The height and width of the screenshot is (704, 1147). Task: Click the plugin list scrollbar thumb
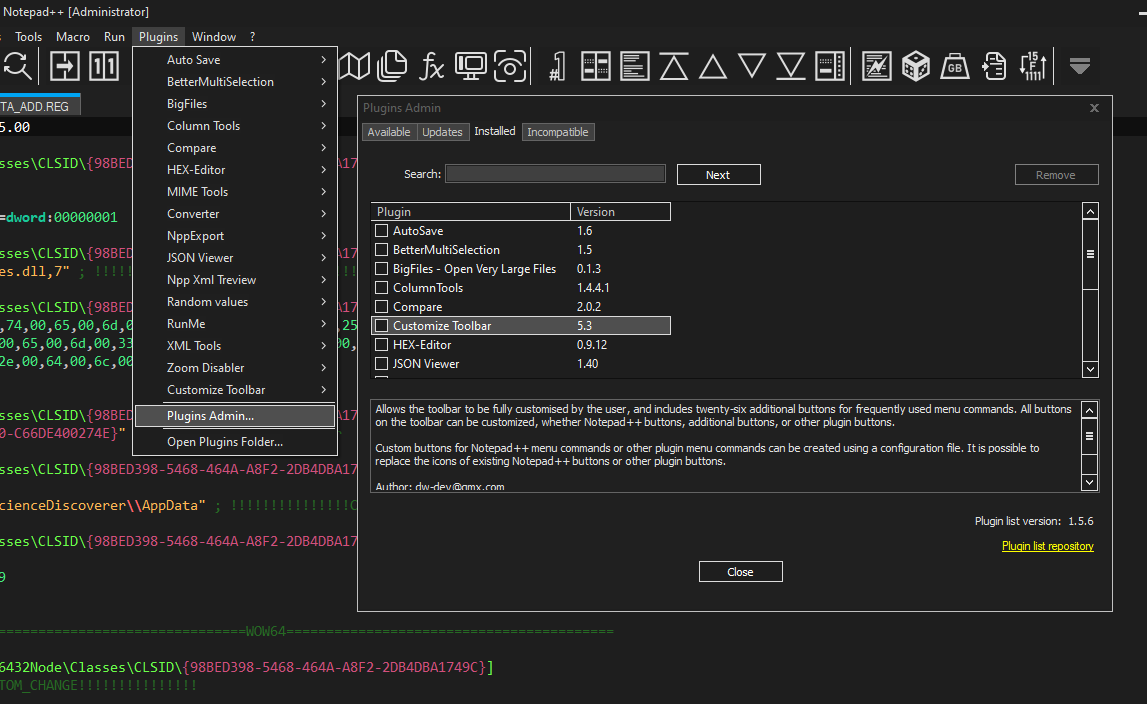tap(1090, 255)
